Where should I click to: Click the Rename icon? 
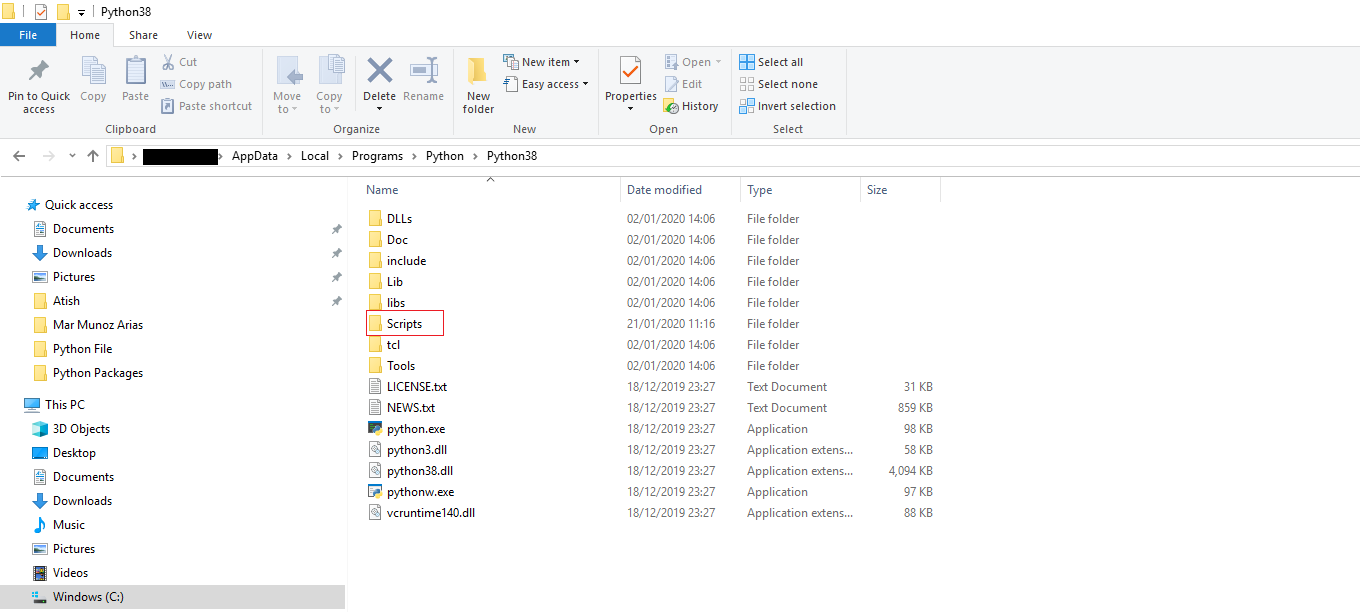(423, 75)
